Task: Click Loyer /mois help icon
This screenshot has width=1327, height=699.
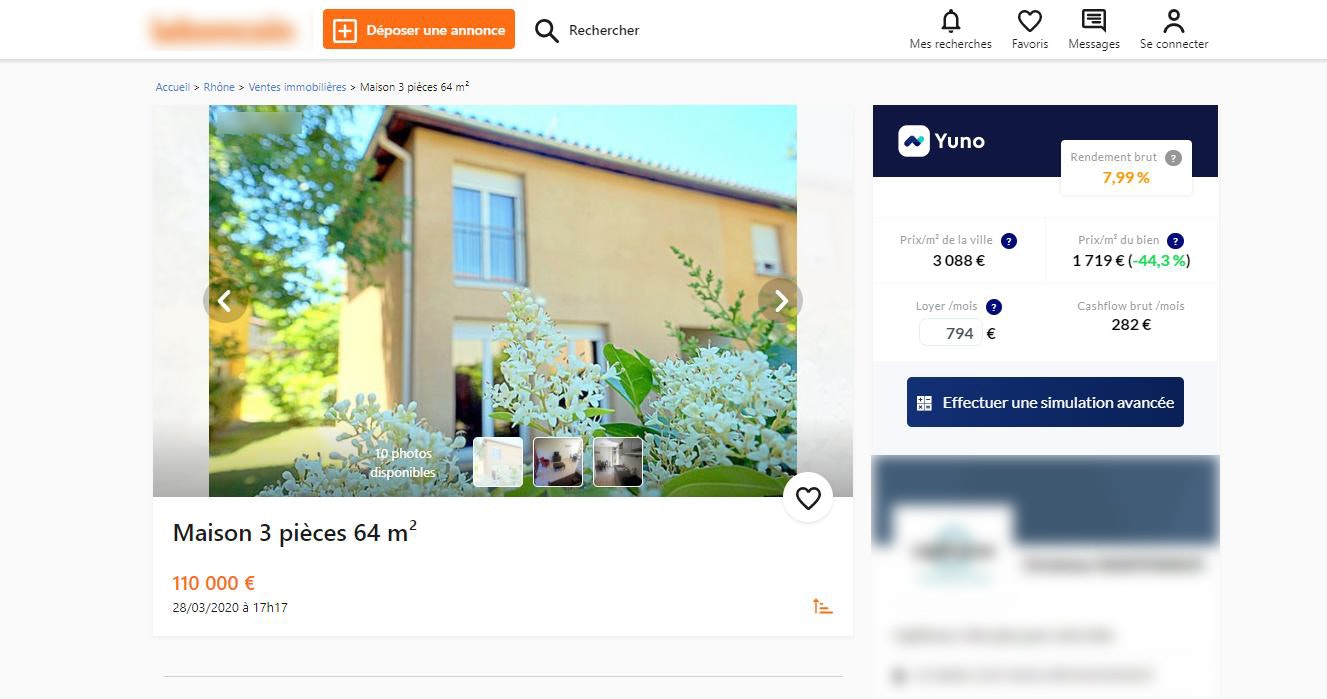Action: point(993,307)
